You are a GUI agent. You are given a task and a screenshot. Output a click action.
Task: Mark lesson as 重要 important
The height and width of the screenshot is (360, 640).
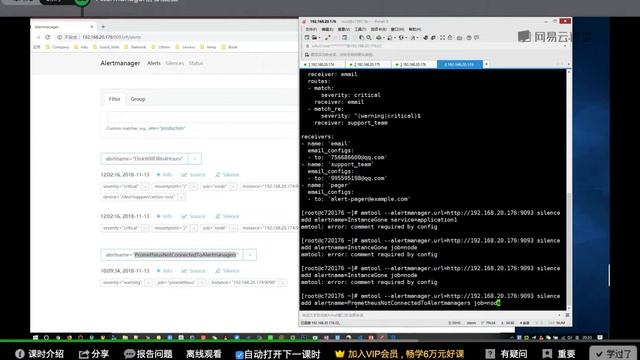tap(559, 354)
